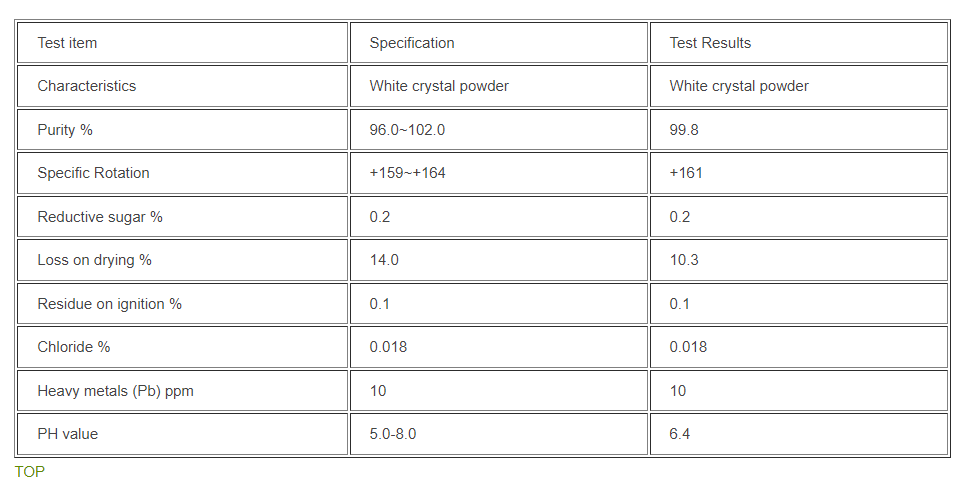Click the TOP link below the table
This screenshot has width=961, height=480.
[x=30, y=471]
